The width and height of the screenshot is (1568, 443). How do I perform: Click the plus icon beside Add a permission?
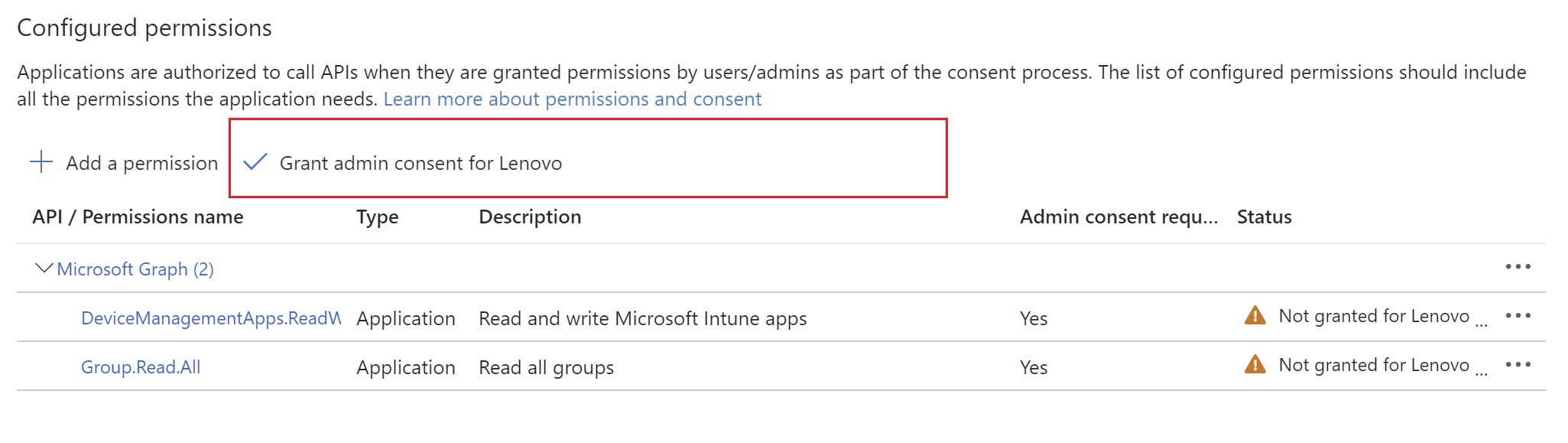pos(41,162)
